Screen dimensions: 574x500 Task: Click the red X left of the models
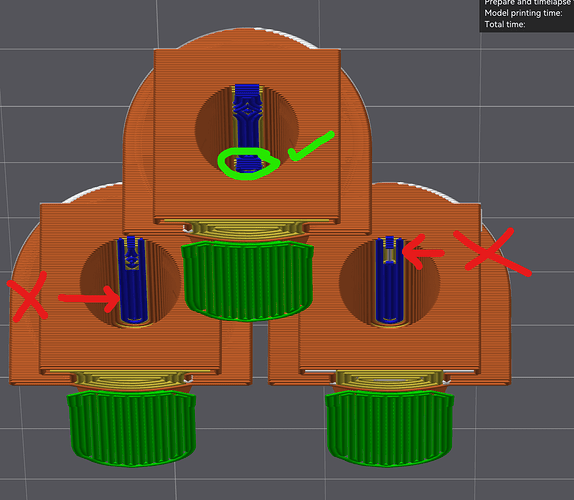(27, 297)
